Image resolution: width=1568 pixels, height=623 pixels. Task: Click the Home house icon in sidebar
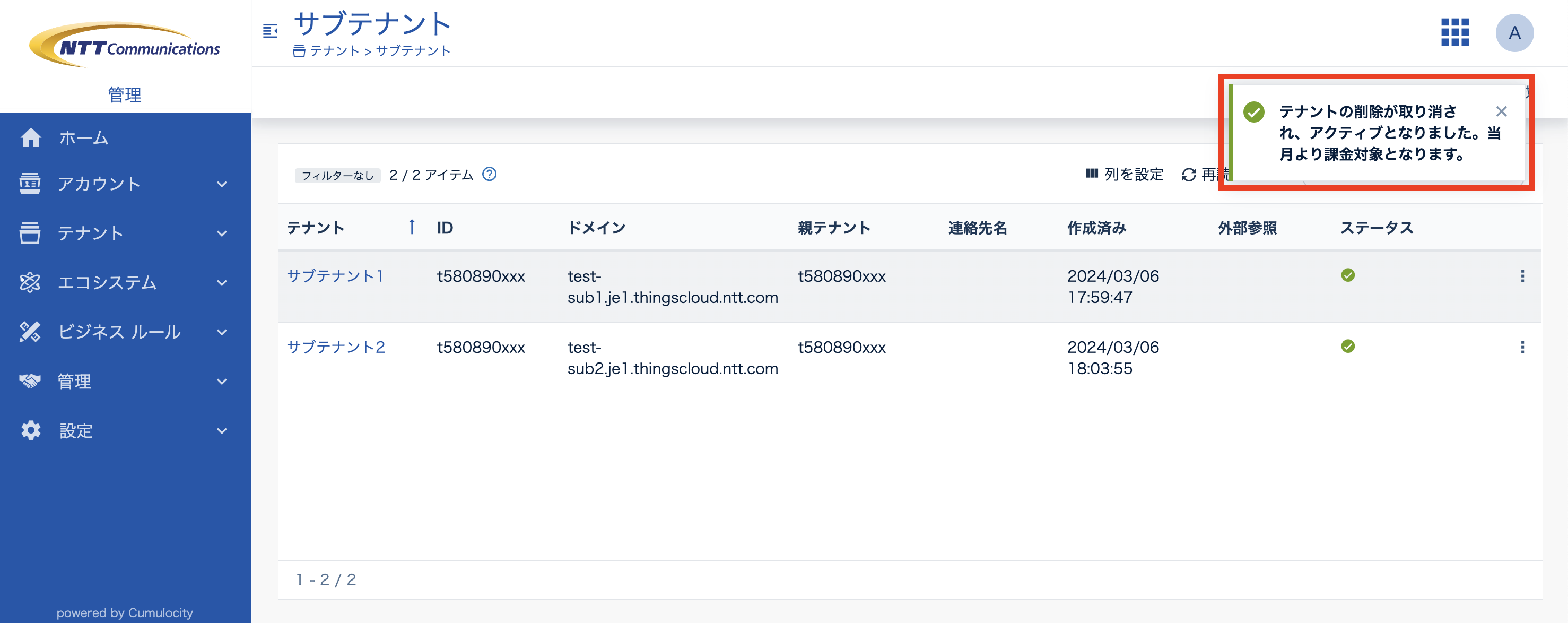[x=30, y=137]
